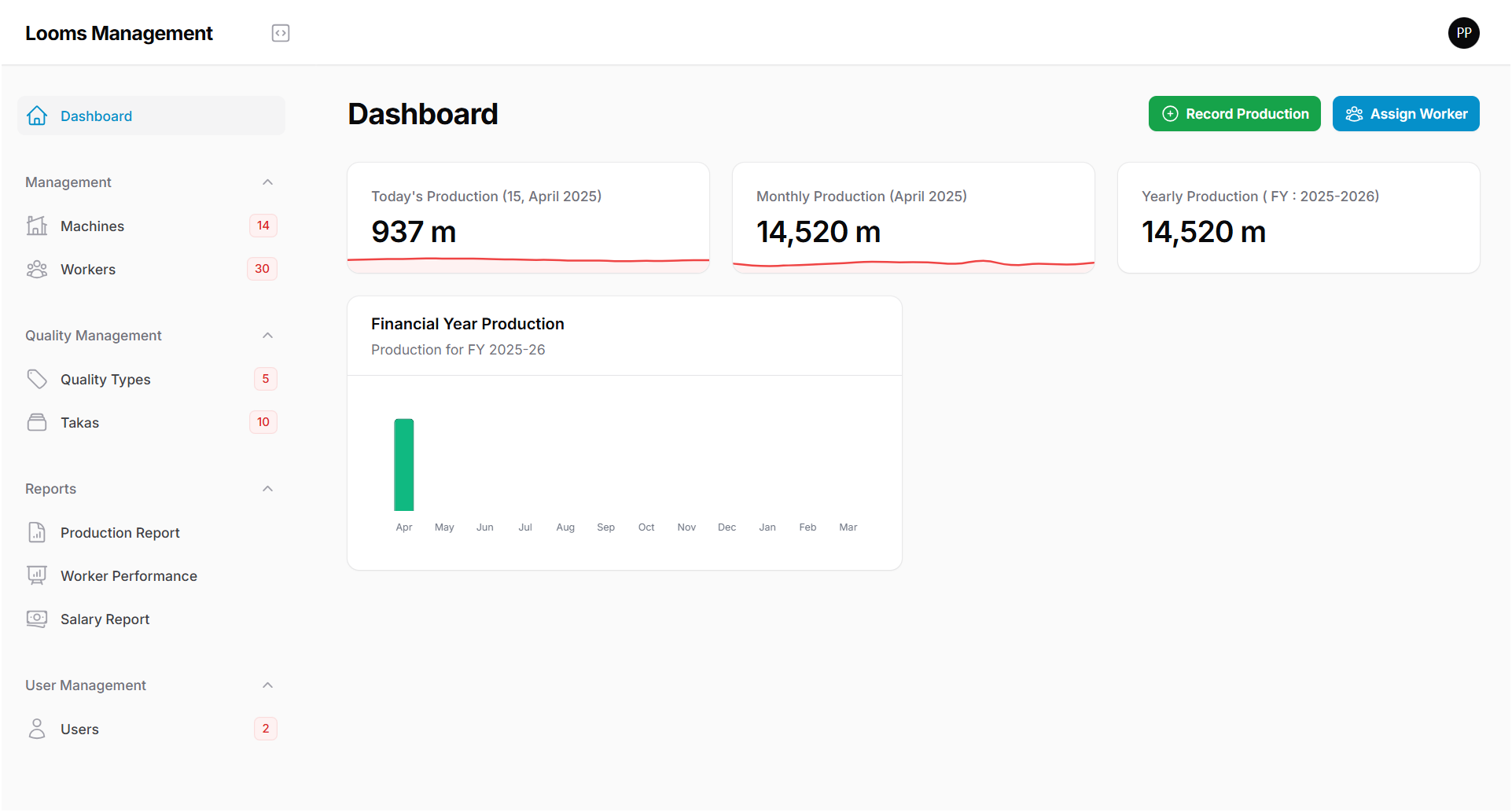The image size is (1512, 812).
Task: Collapse the Management section
Action: pos(268,182)
